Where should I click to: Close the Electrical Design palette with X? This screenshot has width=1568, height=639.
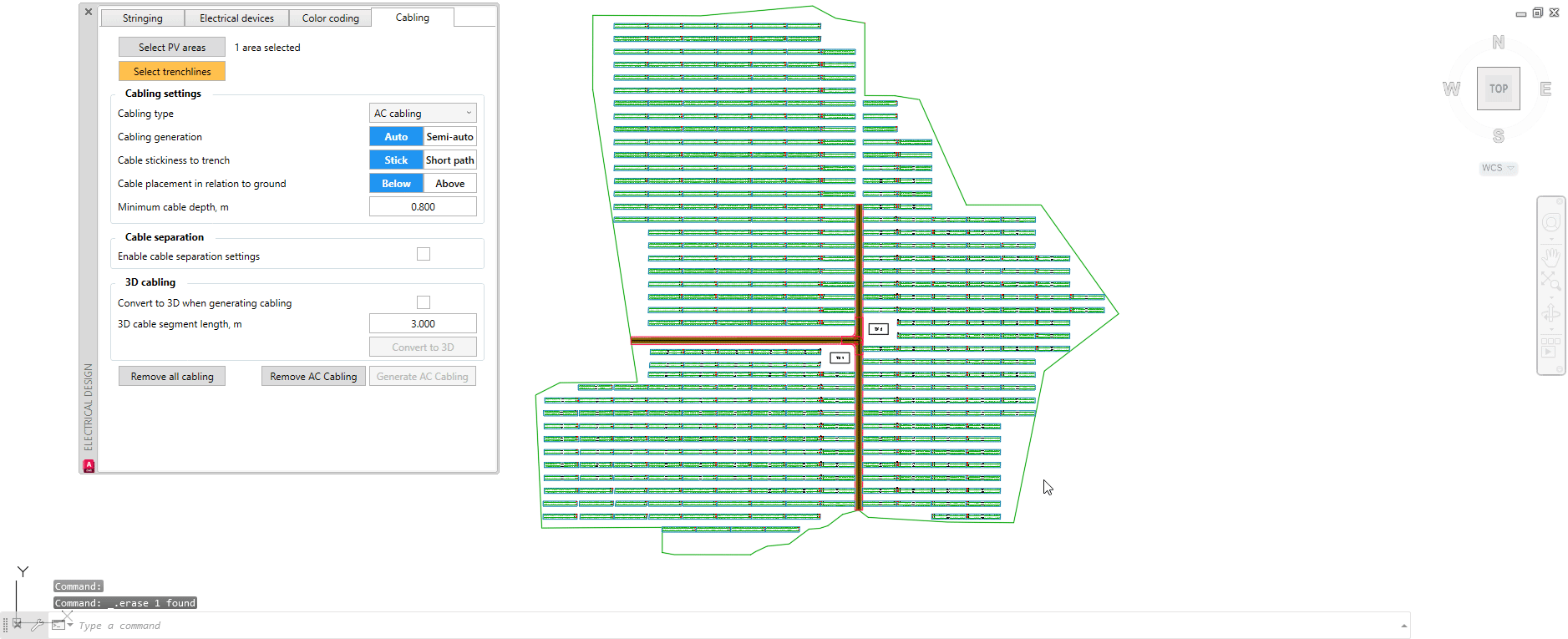89,12
